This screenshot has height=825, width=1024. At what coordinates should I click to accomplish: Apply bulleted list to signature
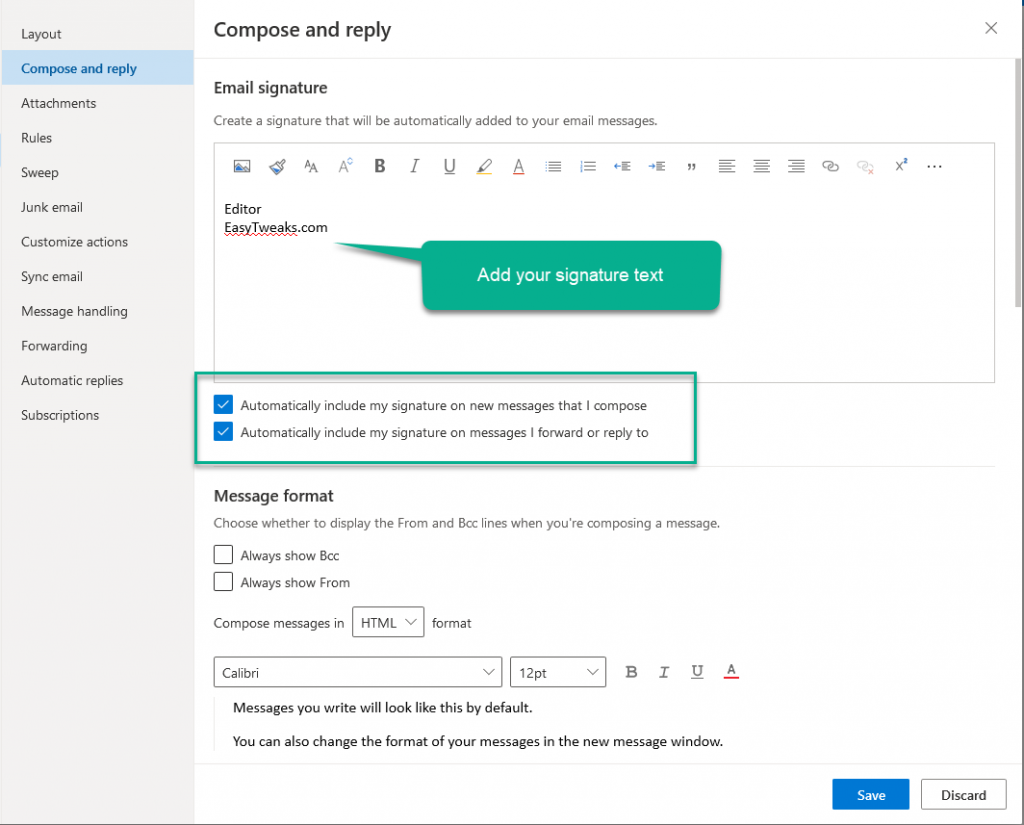coord(553,167)
